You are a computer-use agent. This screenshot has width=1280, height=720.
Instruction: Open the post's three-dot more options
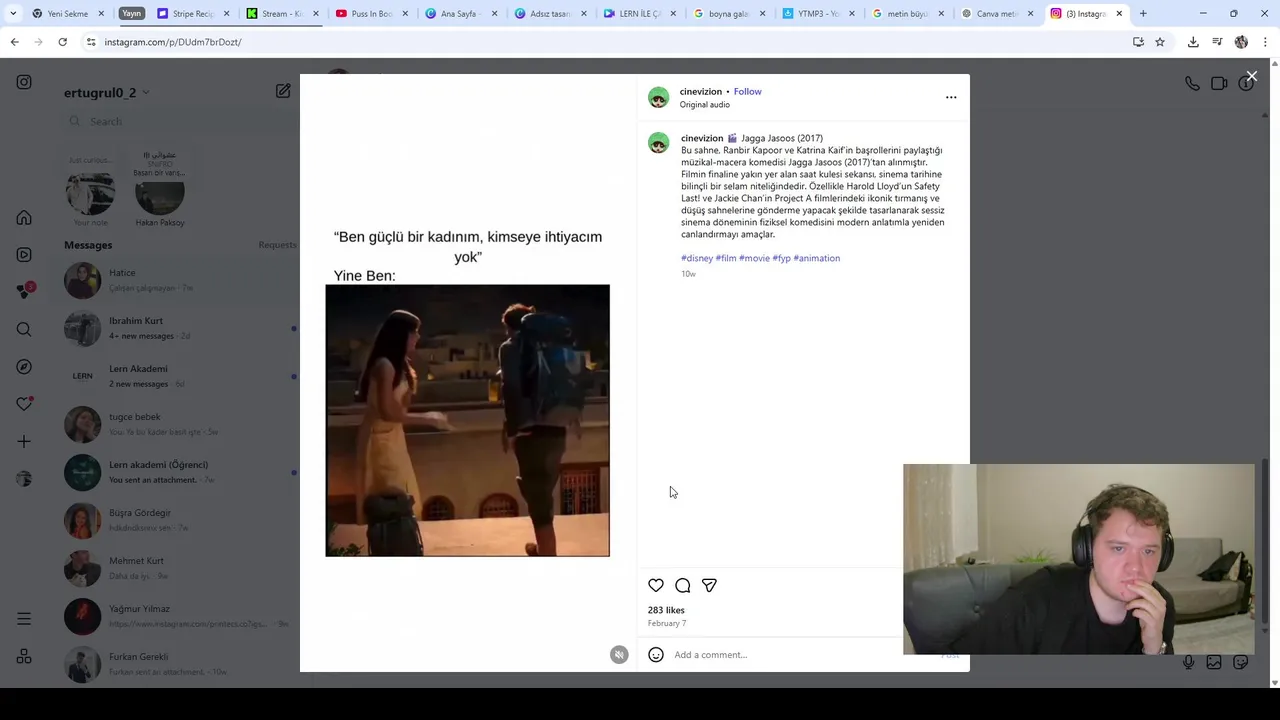[x=951, y=97]
